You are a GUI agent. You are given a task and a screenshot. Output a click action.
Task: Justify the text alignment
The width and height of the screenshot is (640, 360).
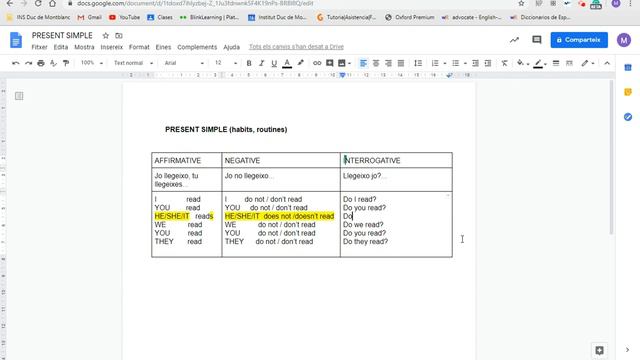pyautogui.click(x=401, y=63)
